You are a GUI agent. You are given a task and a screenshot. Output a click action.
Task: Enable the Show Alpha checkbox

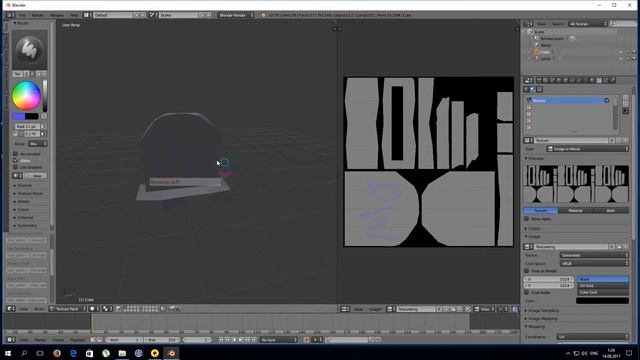click(x=527, y=219)
